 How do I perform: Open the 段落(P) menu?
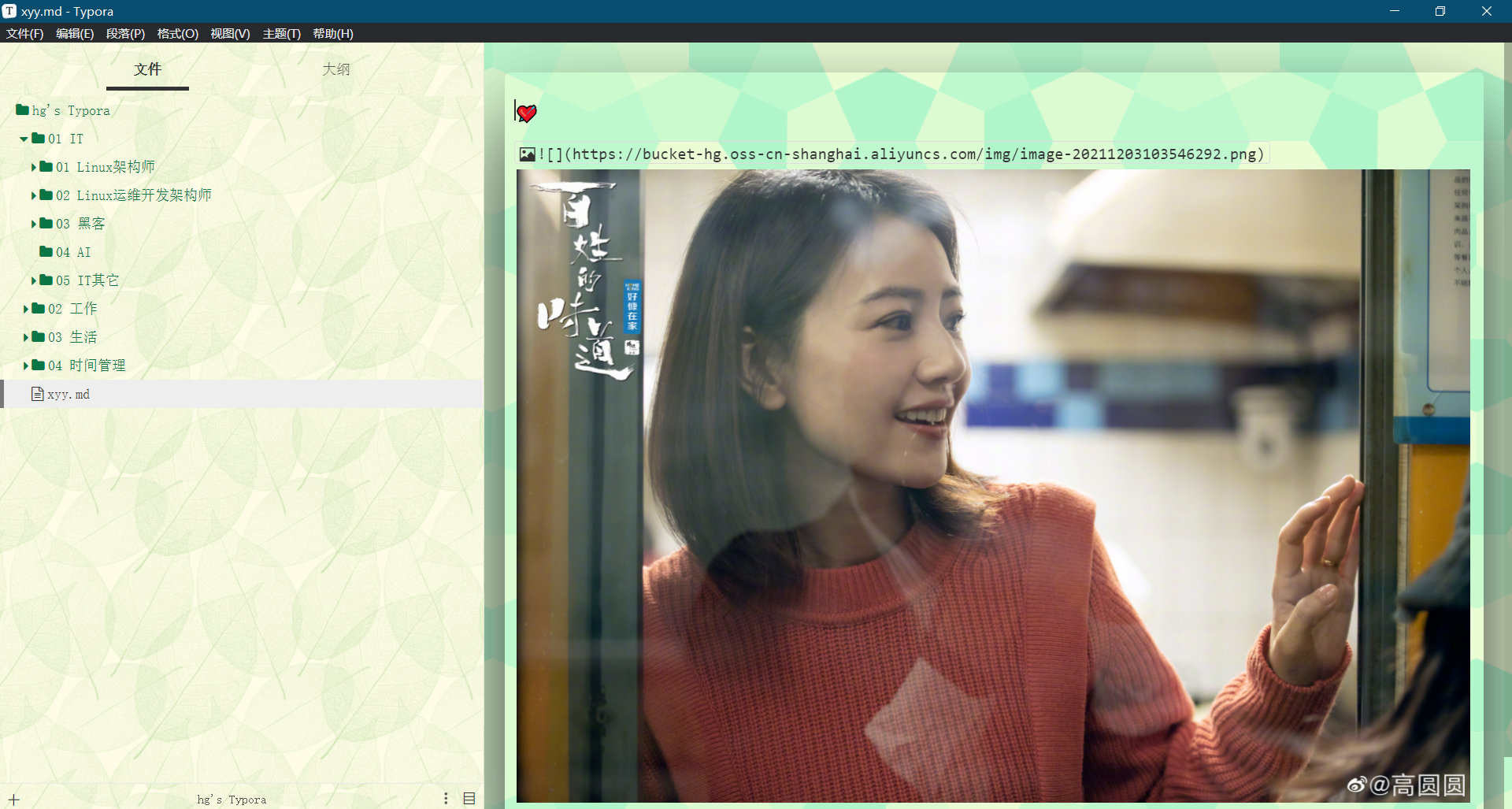(x=126, y=34)
